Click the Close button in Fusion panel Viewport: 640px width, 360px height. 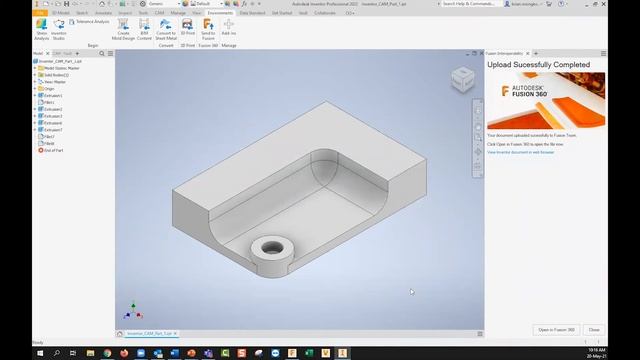coord(594,329)
